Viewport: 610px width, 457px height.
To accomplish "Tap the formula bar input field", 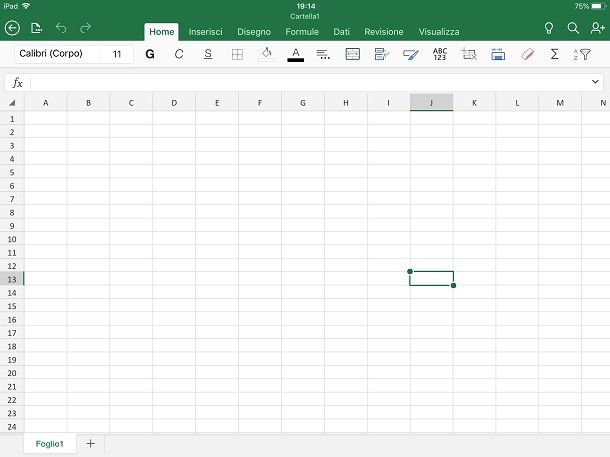I will point(309,83).
